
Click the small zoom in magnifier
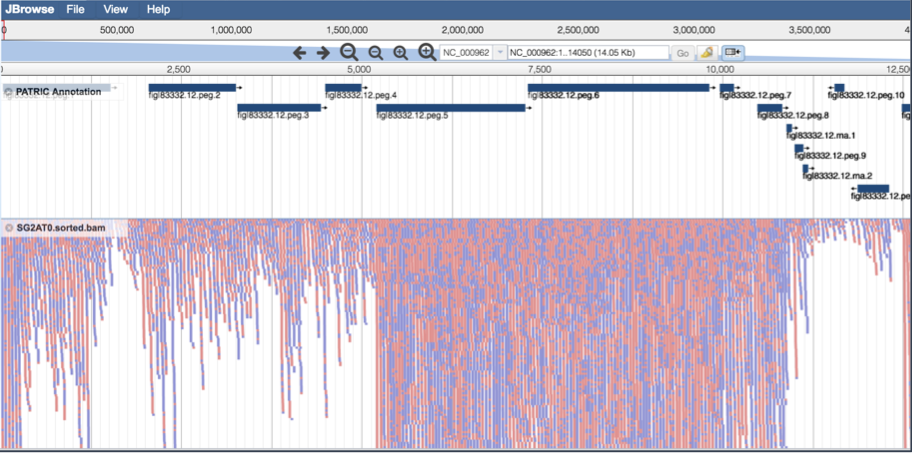coord(400,53)
